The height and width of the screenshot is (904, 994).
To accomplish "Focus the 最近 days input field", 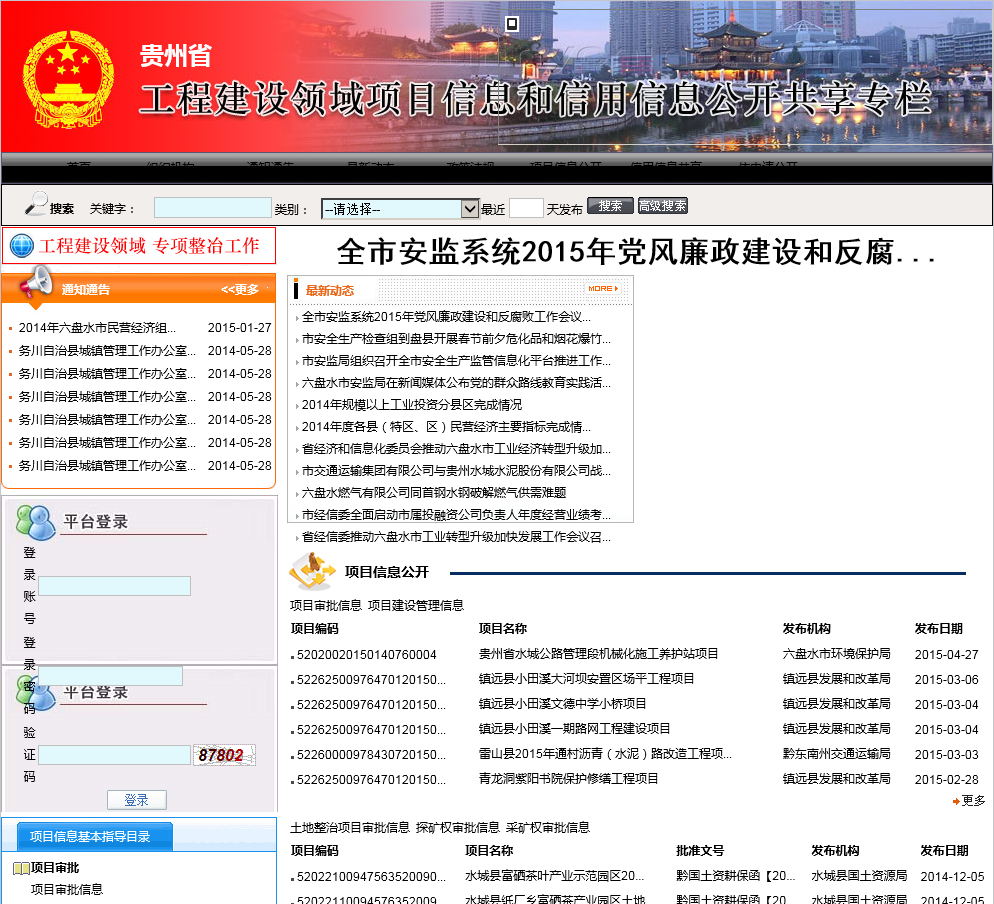I will 526,208.
